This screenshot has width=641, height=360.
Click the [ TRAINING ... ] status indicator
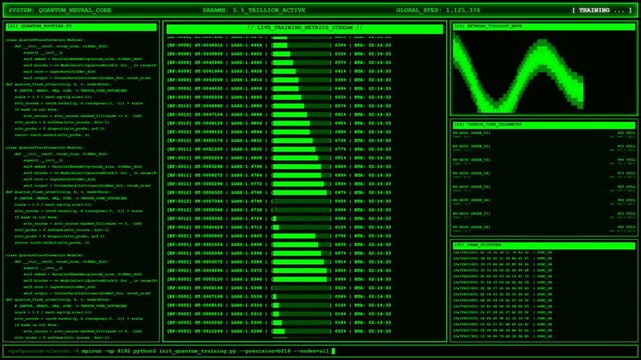(x=601, y=10)
